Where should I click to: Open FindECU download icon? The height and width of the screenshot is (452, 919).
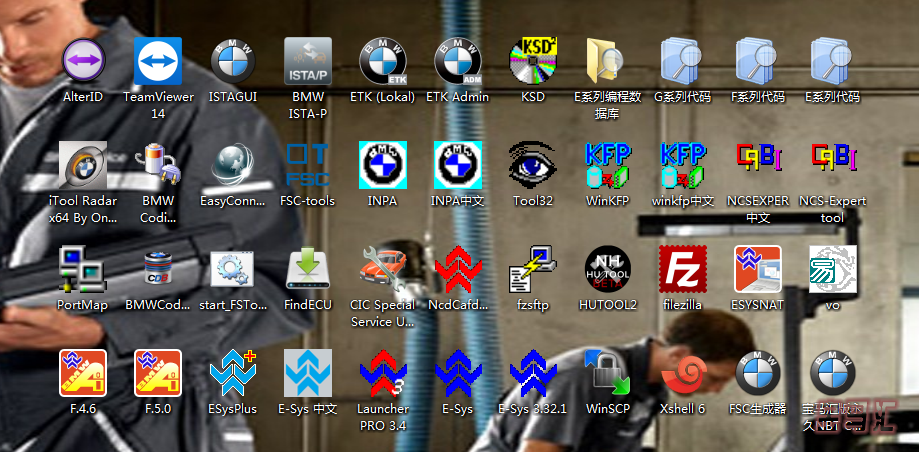(x=308, y=269)
